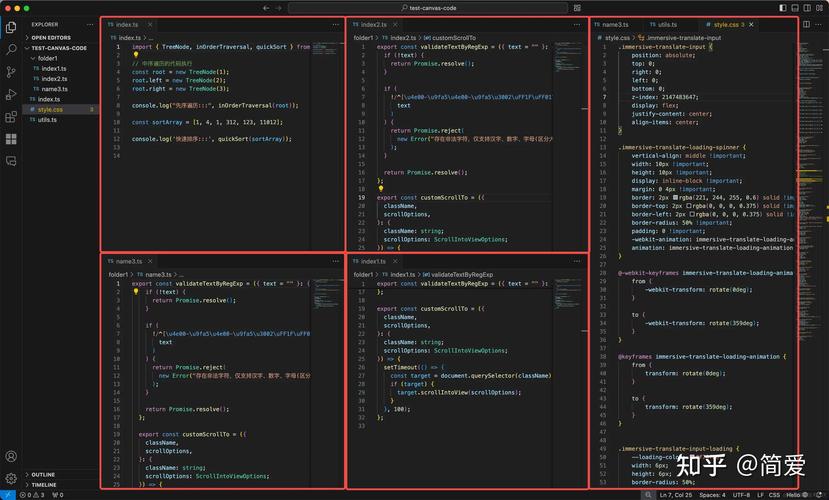This screenshot has height=500, width=829.
Task: Open Explorer views and more actions menu
Action: click(90, 24)
